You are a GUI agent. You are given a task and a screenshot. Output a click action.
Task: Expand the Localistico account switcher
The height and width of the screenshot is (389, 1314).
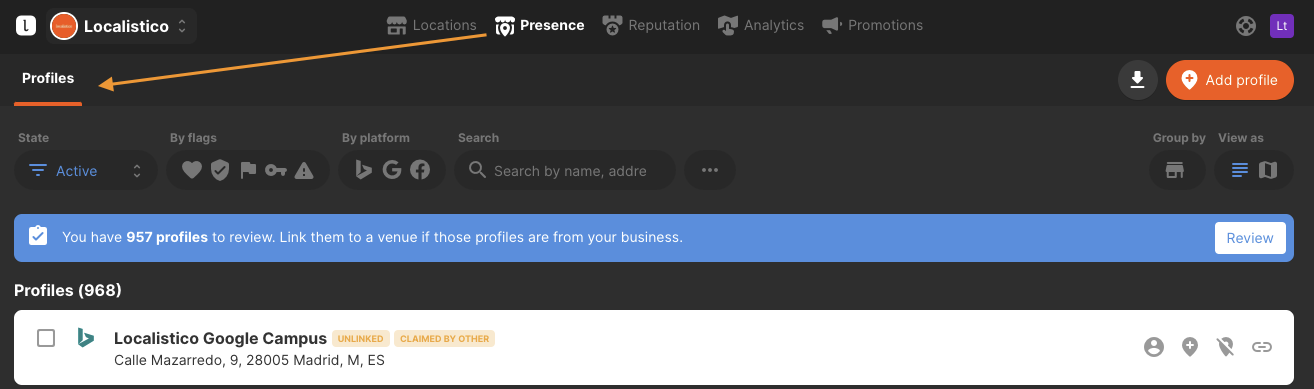click(x=121, y=26)
